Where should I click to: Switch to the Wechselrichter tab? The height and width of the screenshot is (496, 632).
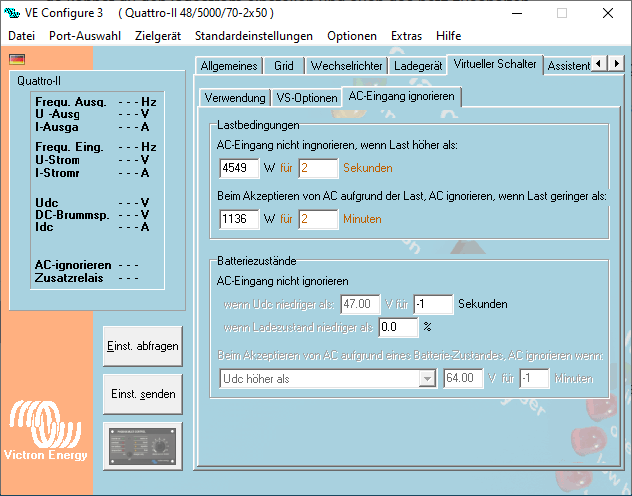pyautogui.click(x=347, y=66)
